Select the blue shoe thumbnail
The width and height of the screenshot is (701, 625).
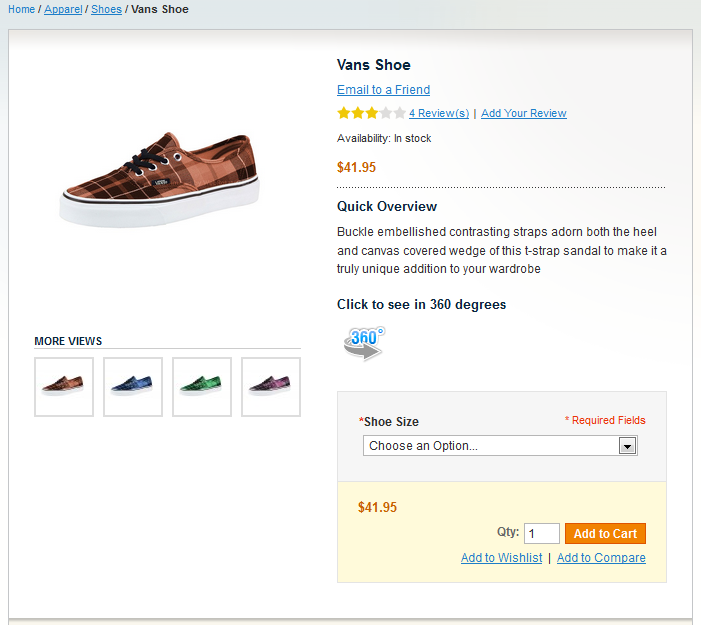point(133,387)
